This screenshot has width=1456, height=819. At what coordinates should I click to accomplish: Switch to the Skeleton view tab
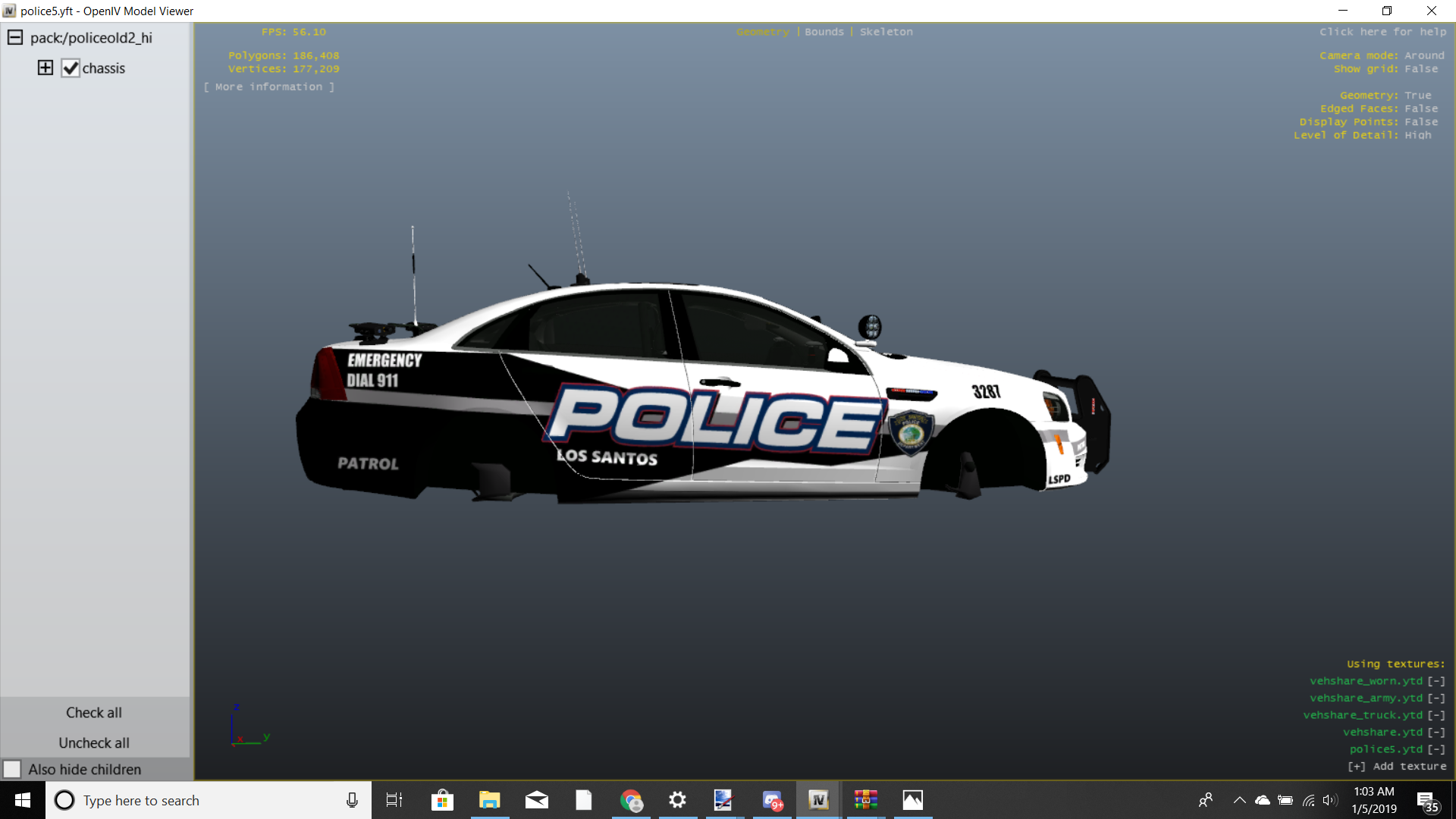886,32
